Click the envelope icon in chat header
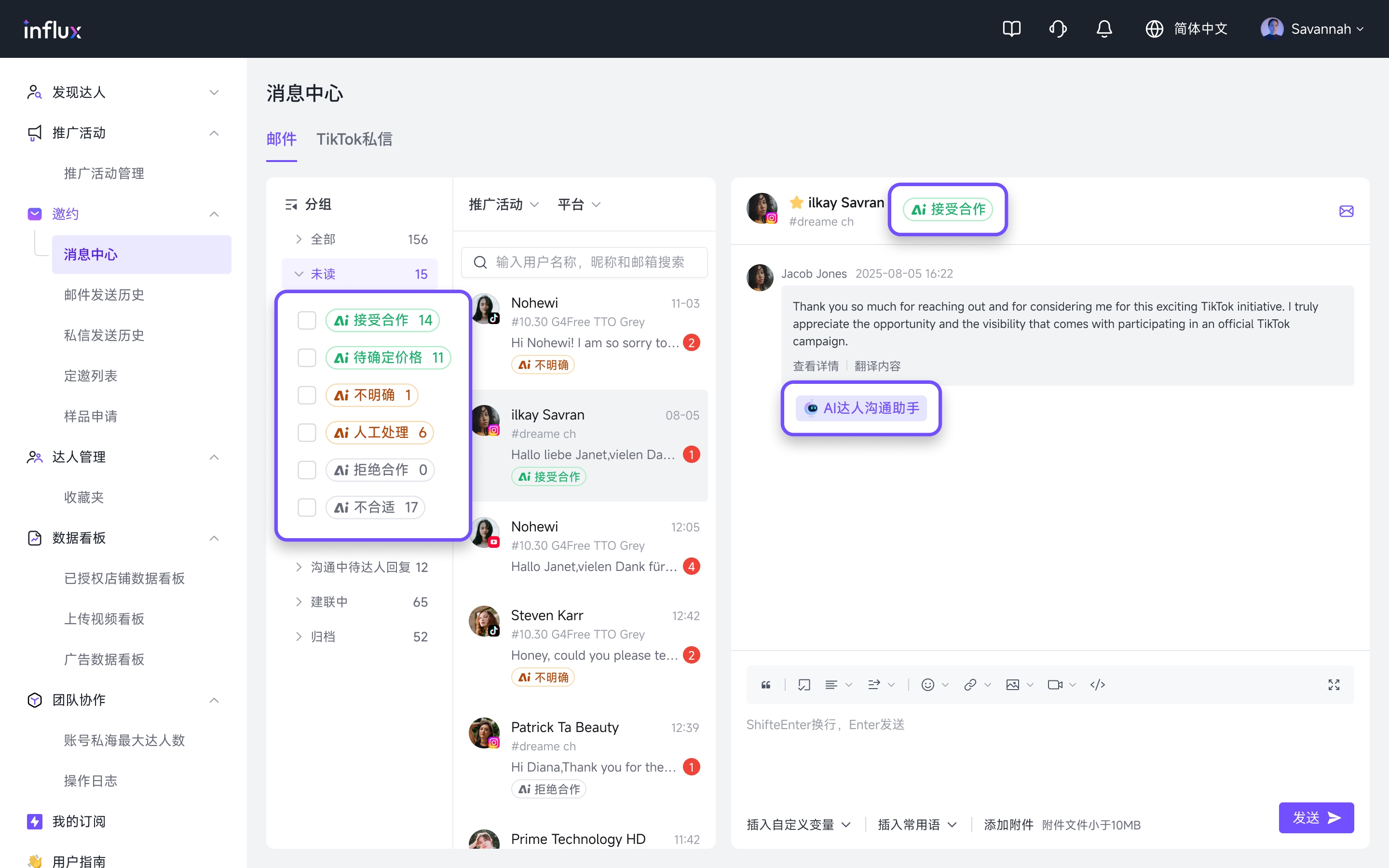 coord(1346,211)
